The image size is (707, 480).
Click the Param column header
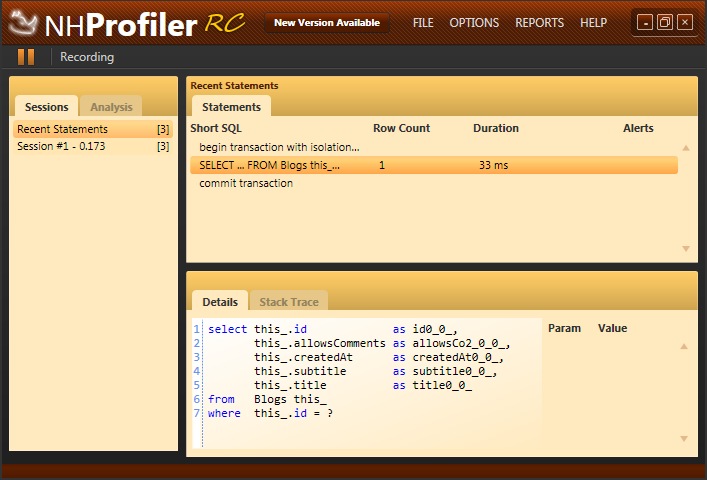coord(564,328)
